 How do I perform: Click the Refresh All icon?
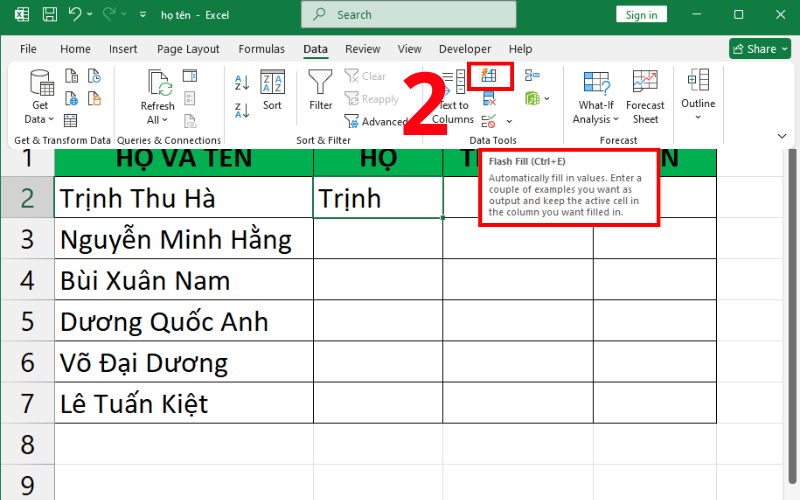point(160,83)
